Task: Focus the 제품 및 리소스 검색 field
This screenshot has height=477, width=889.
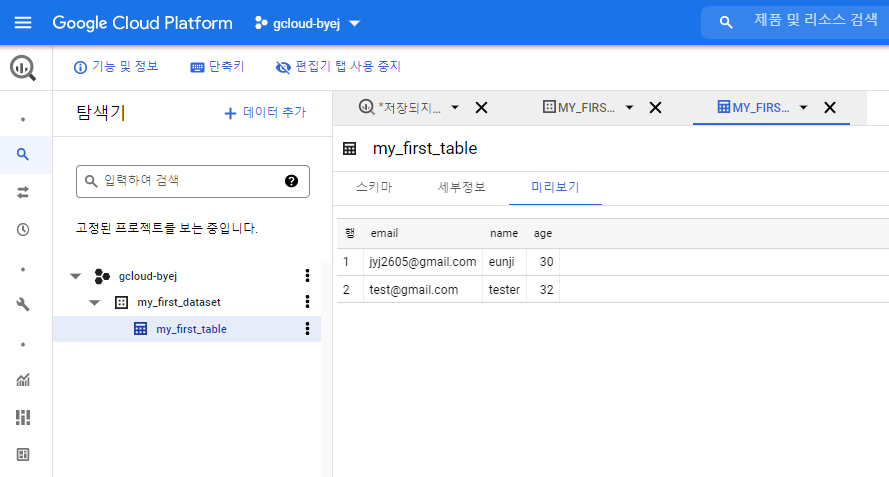Action: (815, 20)
